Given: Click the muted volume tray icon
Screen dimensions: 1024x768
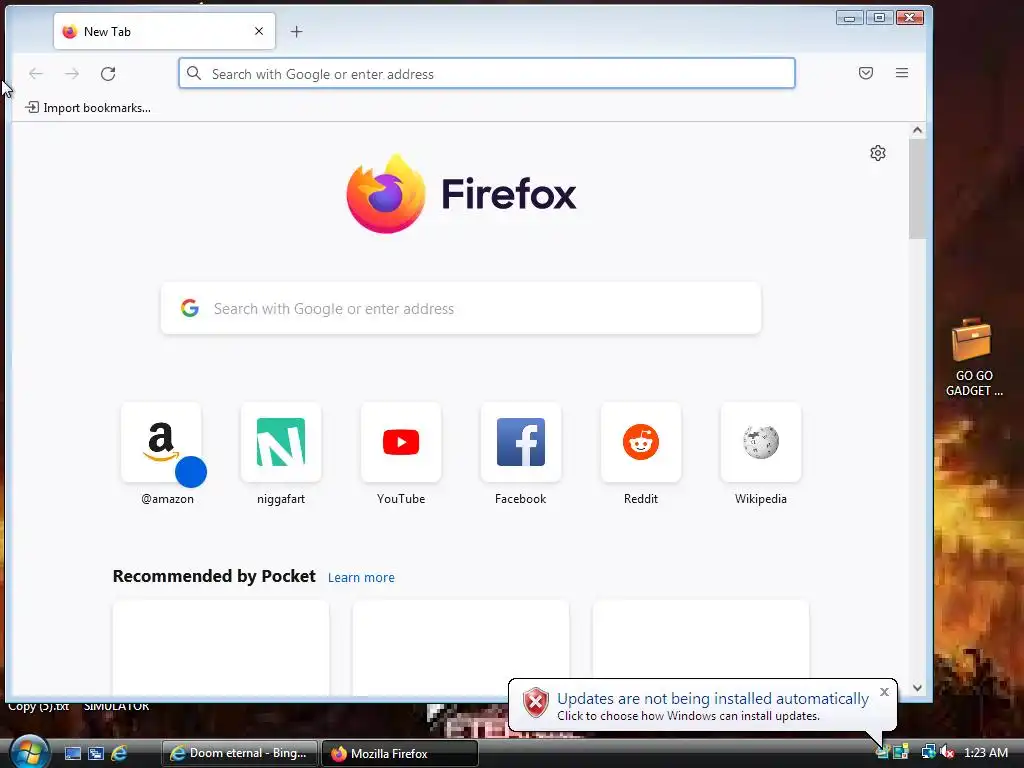Looking at the screenshot, I should [x=948, y=752].
